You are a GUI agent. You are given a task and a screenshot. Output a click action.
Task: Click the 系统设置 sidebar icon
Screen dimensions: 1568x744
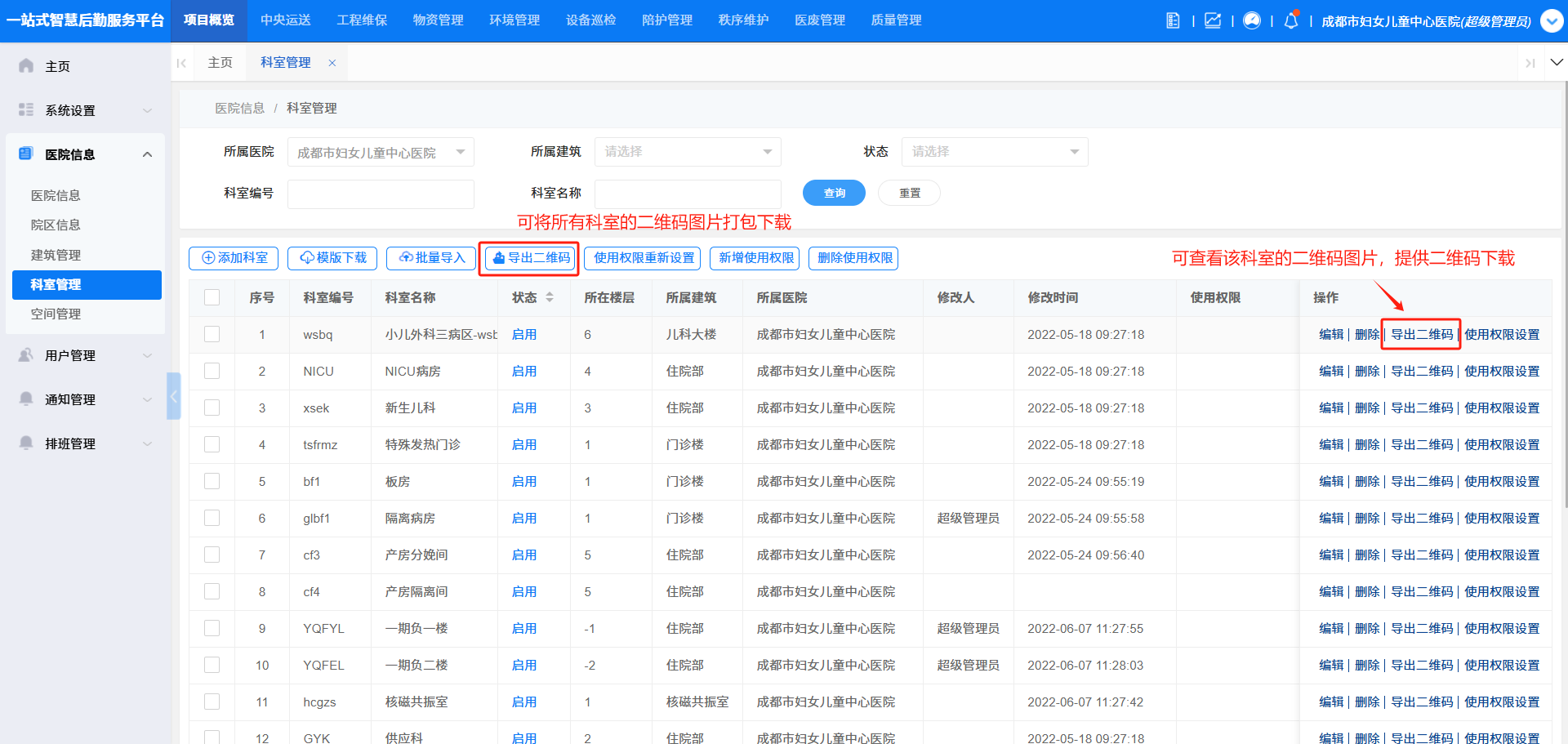(26, 109)
